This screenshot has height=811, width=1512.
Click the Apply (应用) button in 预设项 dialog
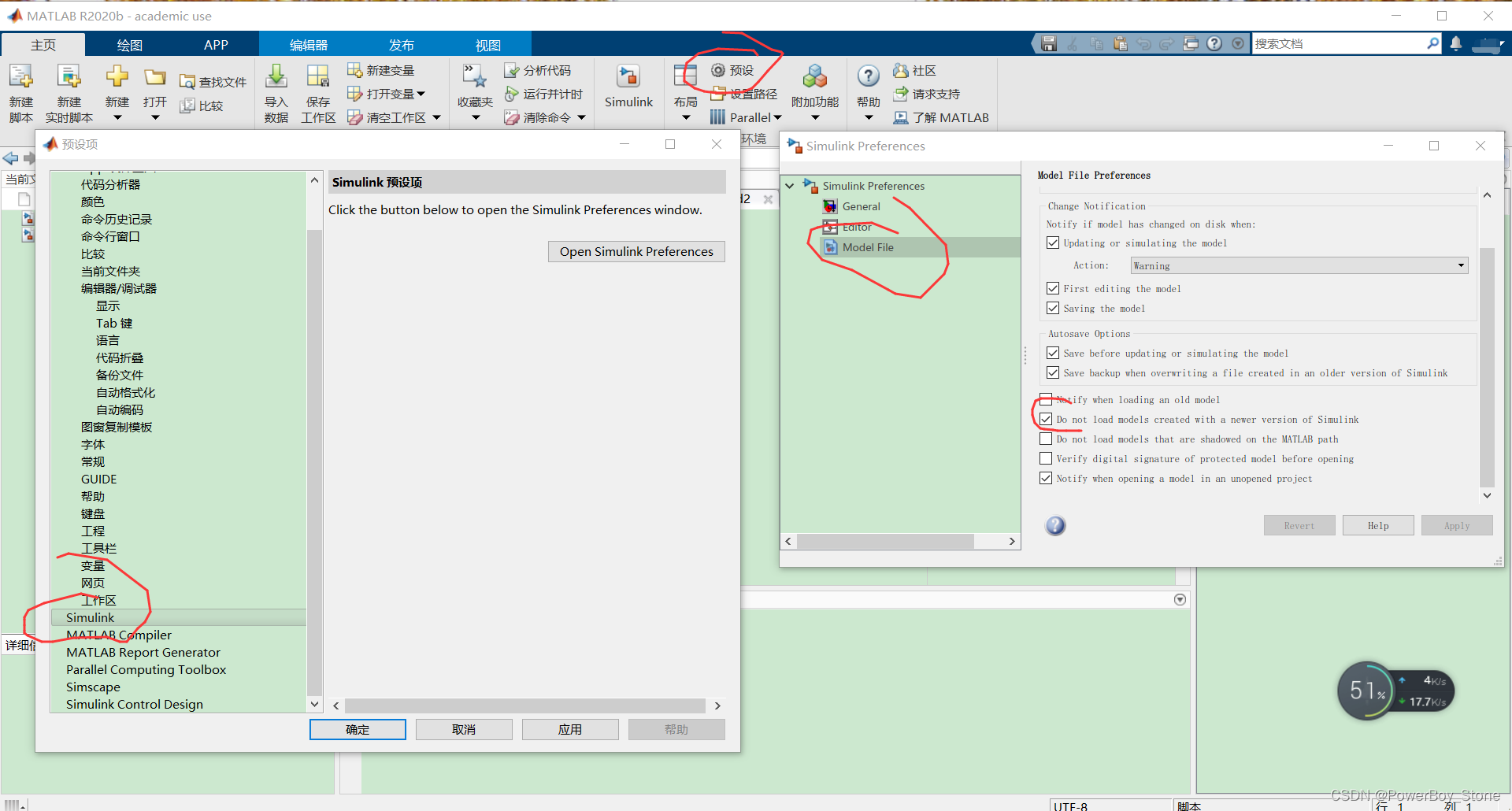[570, 729]
